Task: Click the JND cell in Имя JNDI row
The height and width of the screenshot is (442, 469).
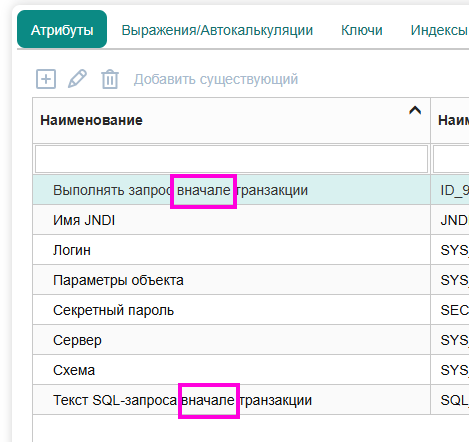Action: click(x=450, y=220)
